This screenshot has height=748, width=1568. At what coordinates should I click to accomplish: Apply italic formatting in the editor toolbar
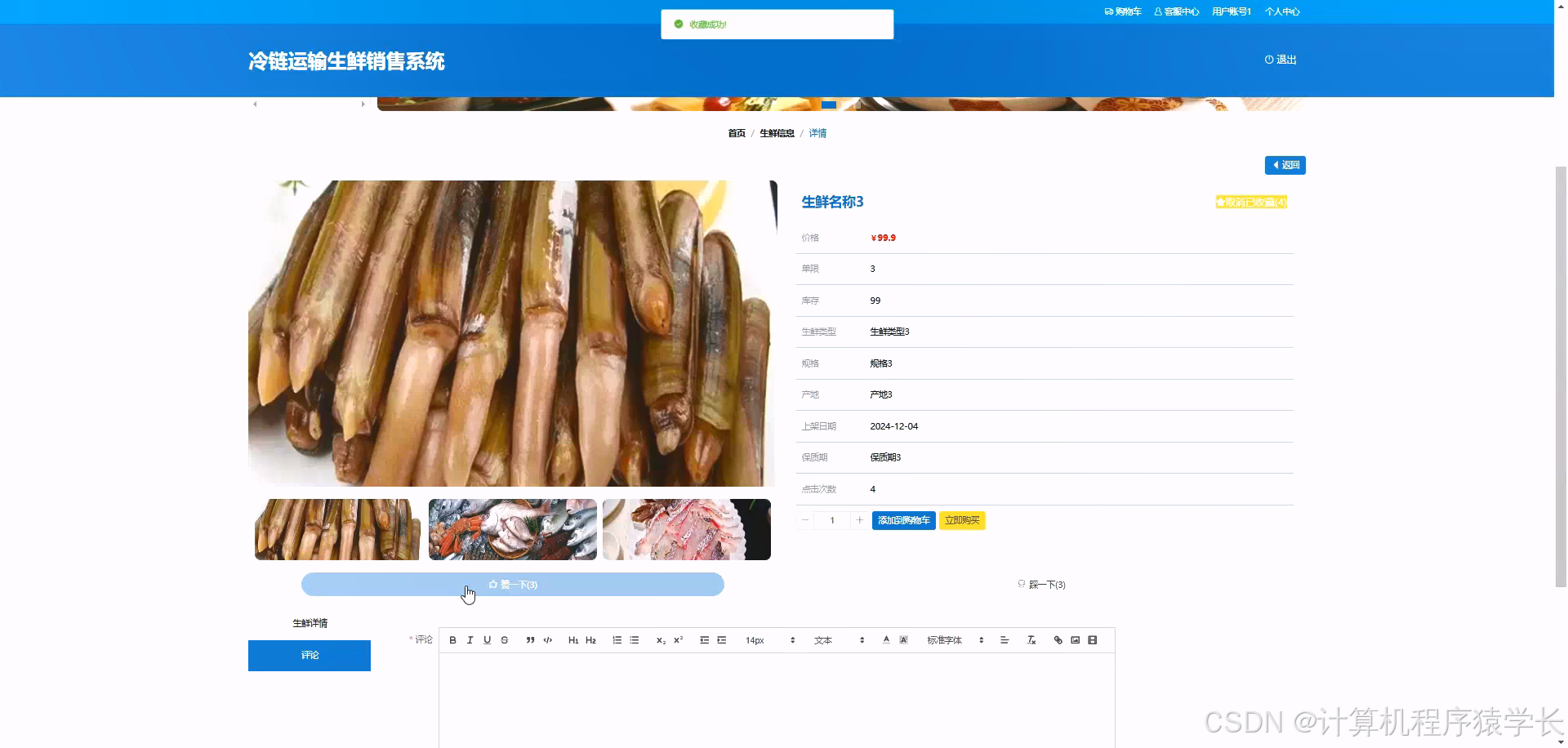pos(470,640)
